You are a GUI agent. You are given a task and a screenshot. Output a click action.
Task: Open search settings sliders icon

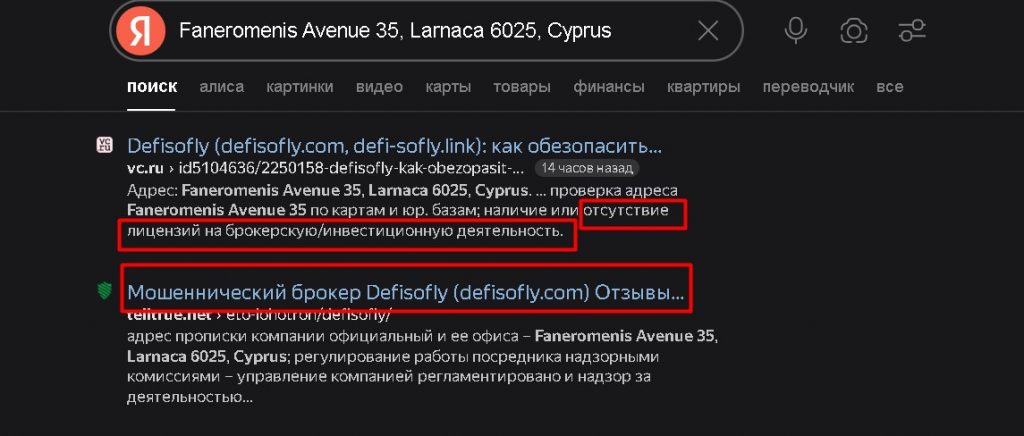click(912, 31)
